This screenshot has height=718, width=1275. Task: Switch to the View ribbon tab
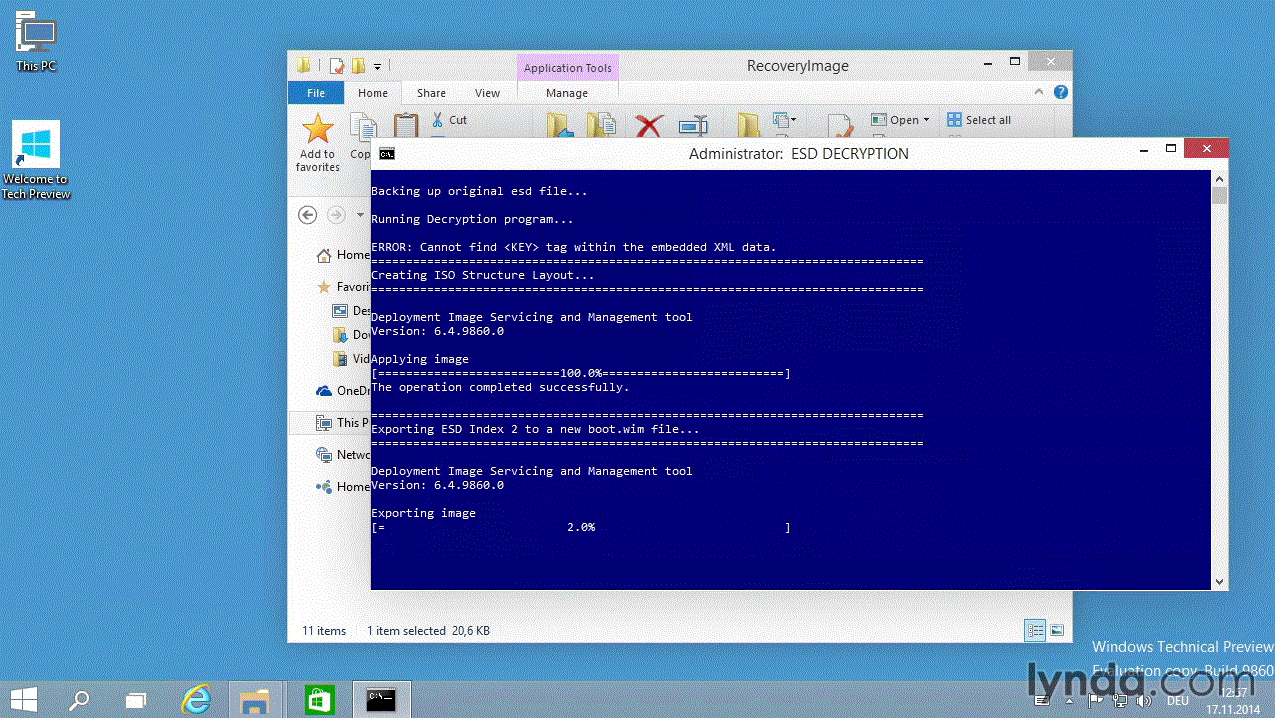tap(487, 93)
